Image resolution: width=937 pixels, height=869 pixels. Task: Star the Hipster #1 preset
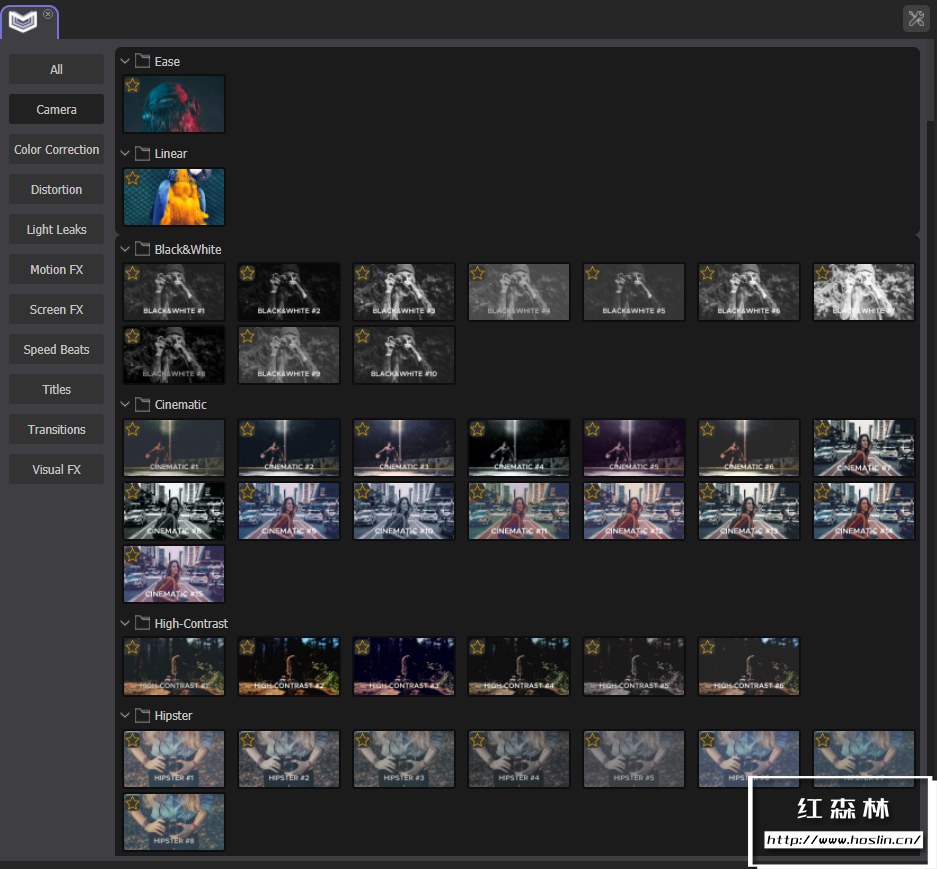point(133,740)
